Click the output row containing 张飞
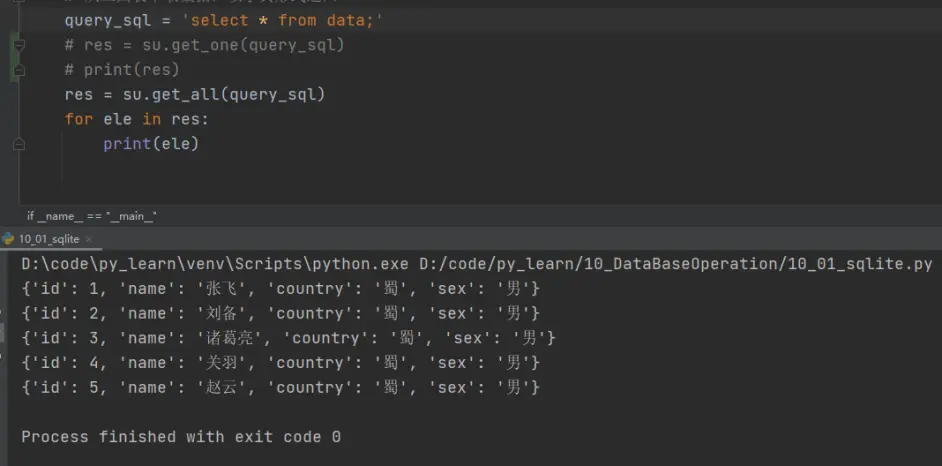This screenshot has width=942, height=466. tap(280, 289)
